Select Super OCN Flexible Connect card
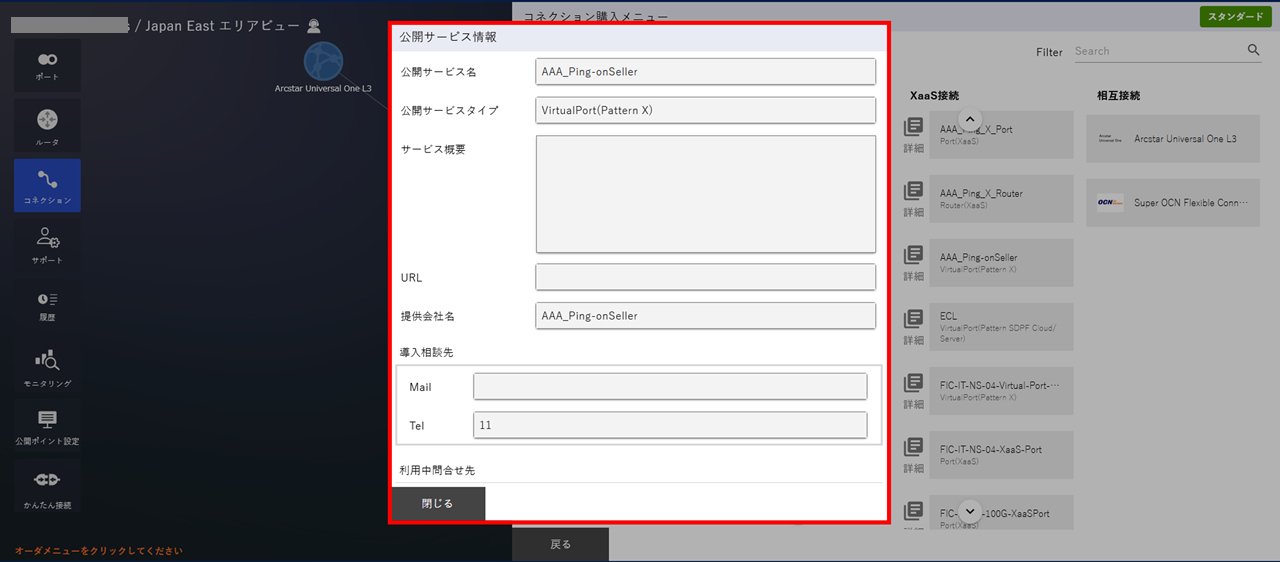Image resolution: width=1280 pixels, height=562 pixels. point(1173,202)
